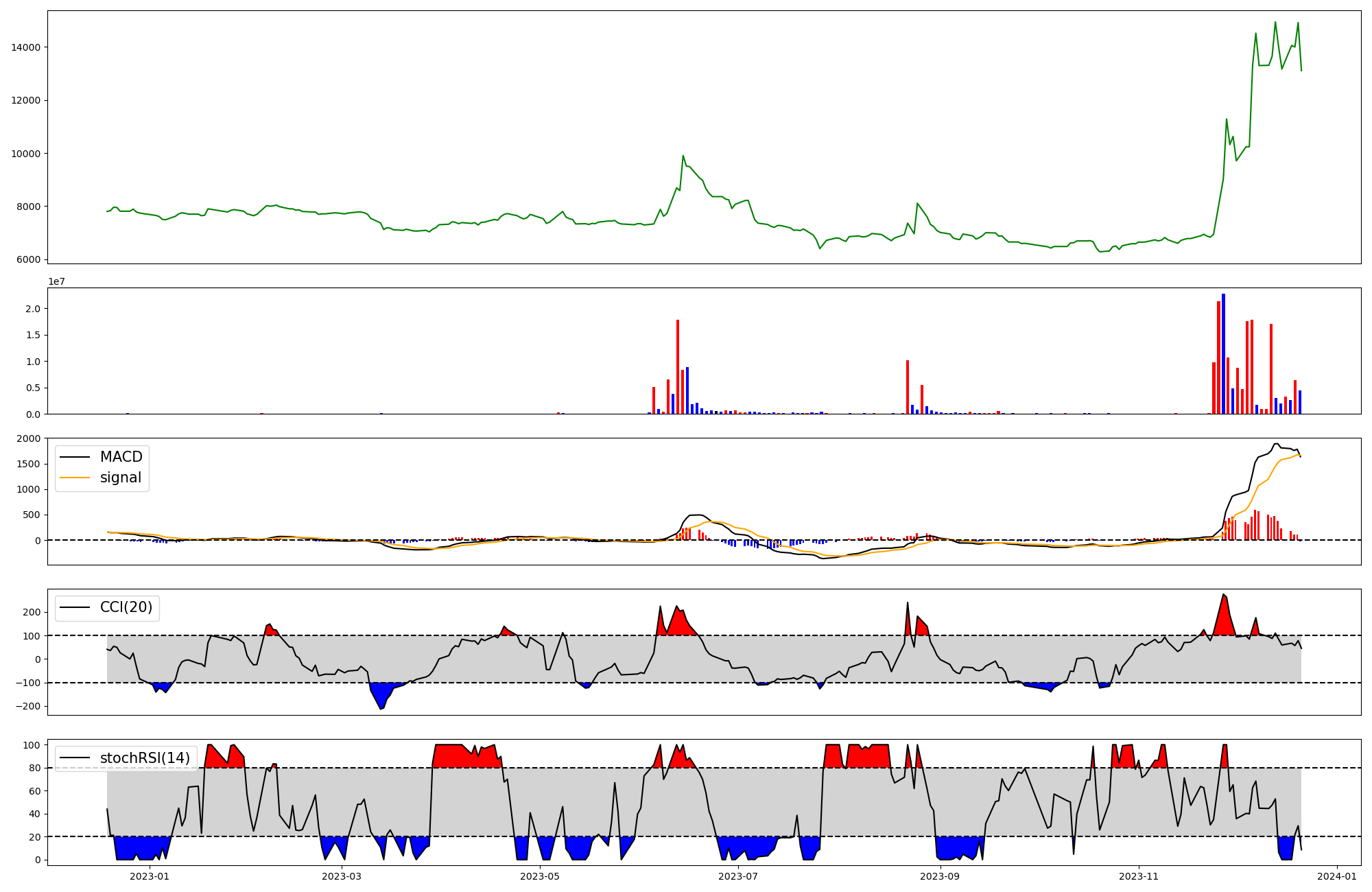Click the CCI(20) legend label
This screenshot has height=892, width=1372.
(x=126, y=607)
